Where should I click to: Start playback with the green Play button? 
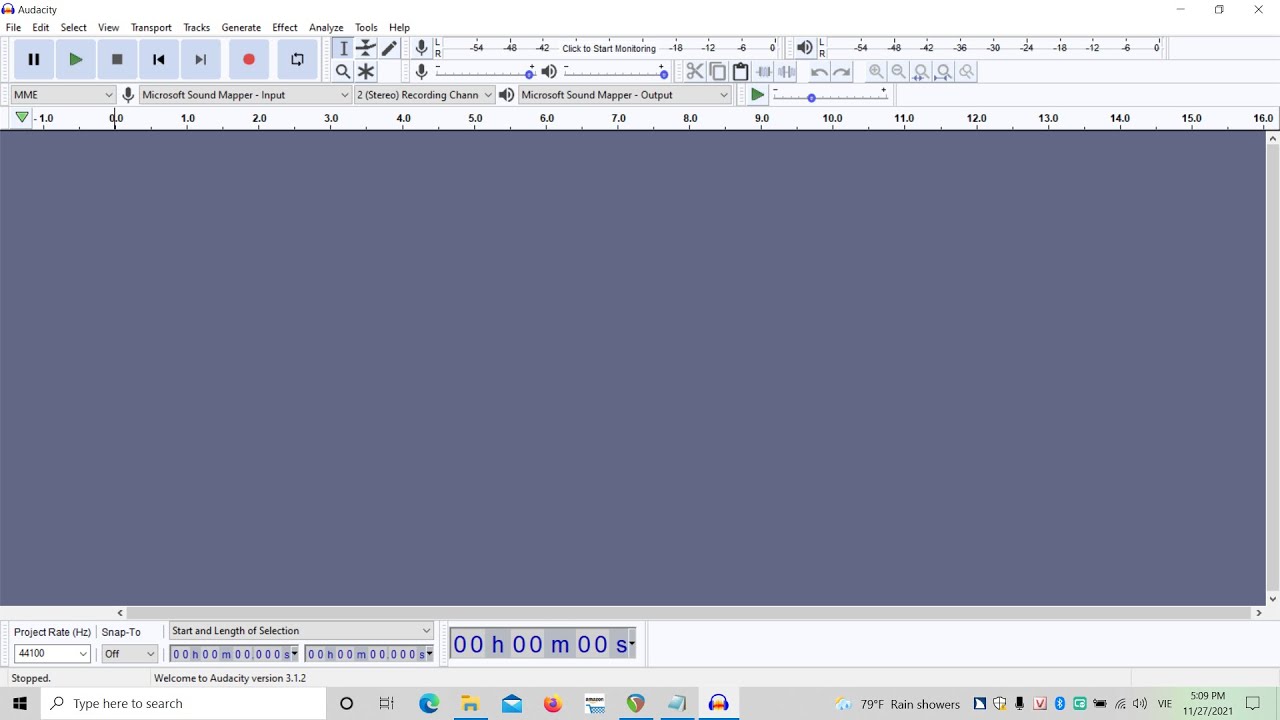[x=75, y=60]
